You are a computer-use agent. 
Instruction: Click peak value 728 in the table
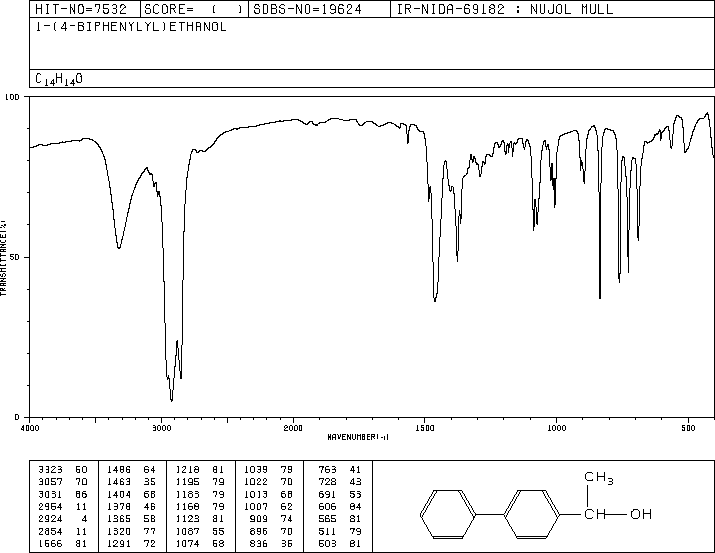click(x=327, y=482)
